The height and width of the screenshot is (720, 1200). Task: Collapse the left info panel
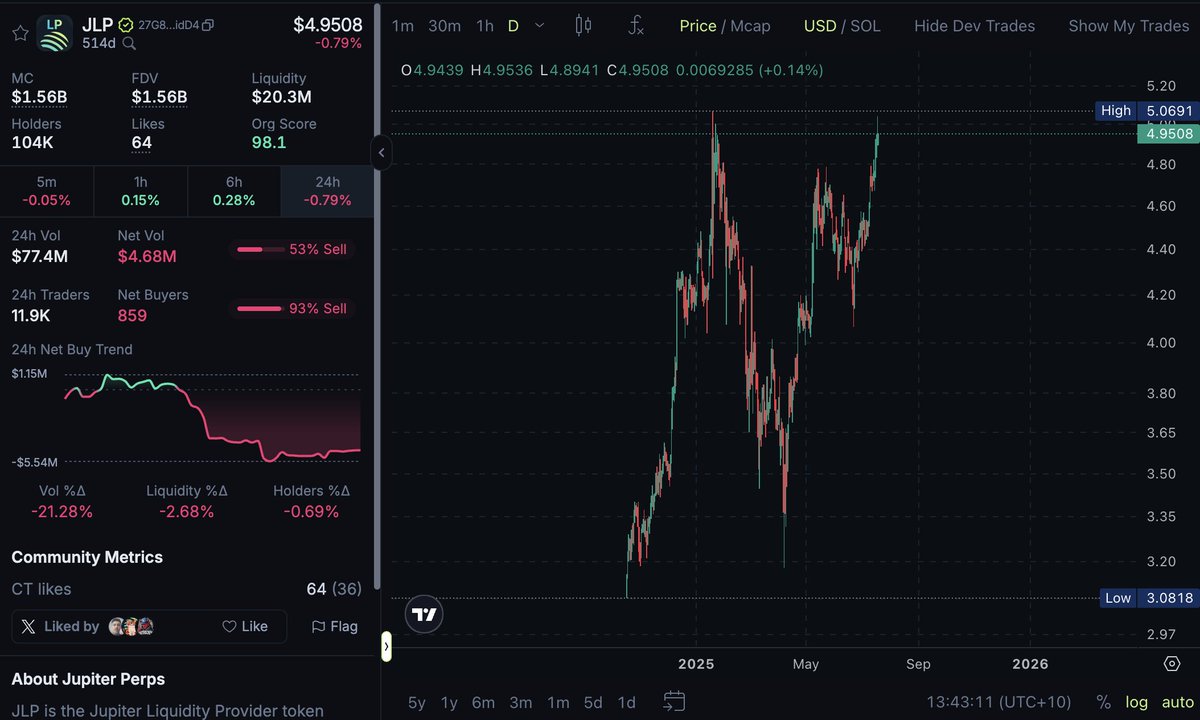pyautogui.click(x=381, y=153)
